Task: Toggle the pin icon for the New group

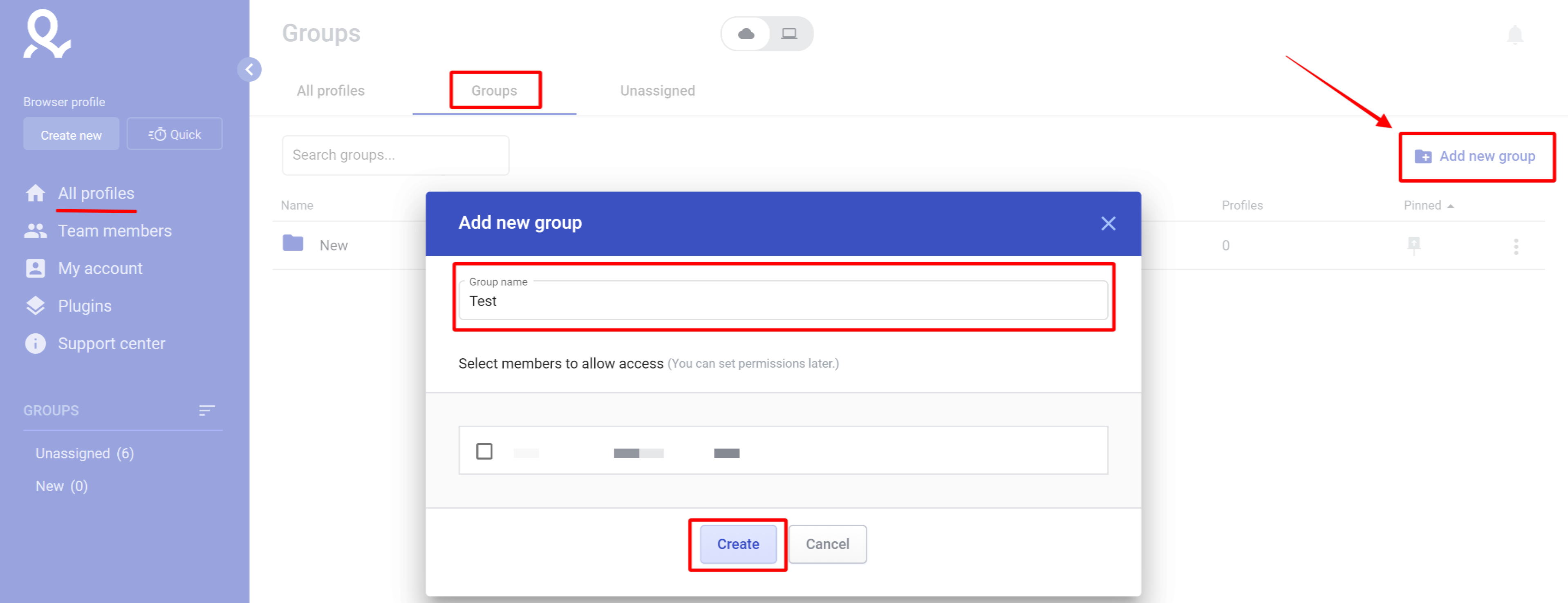Action: point(1414,245)
